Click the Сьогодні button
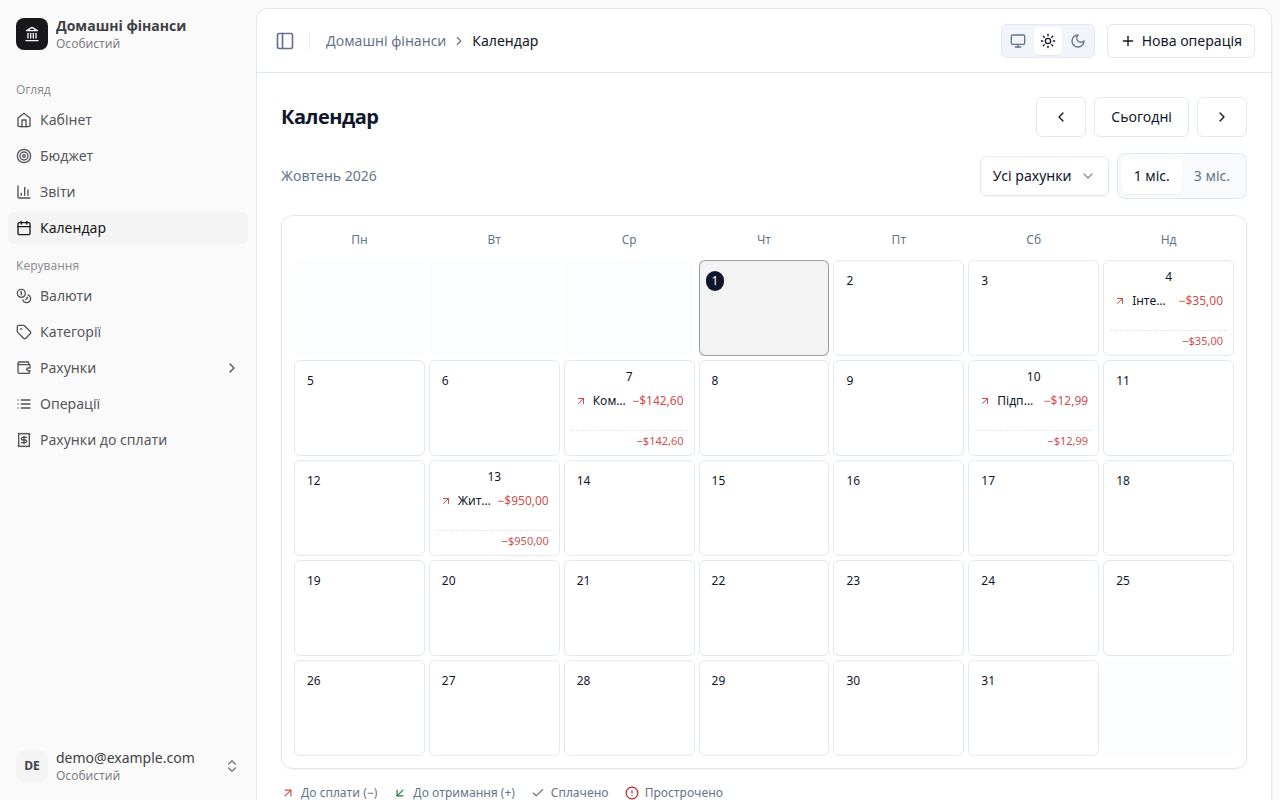This screenshot has height=800, width=1280. (x=1141, y=117)
